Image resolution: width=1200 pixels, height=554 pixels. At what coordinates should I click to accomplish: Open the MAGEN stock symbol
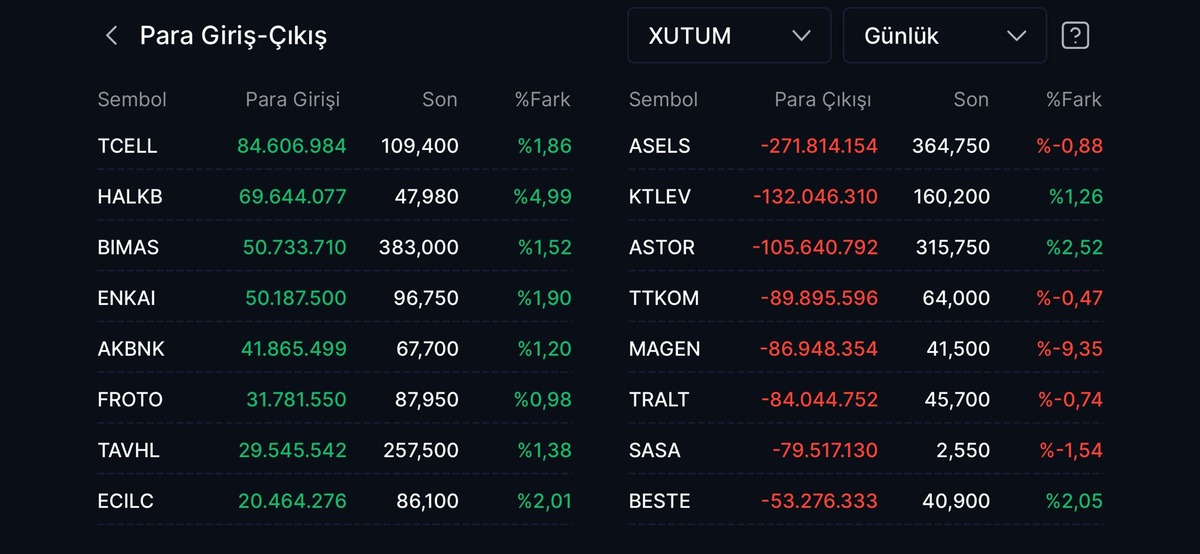click(665, 349)
